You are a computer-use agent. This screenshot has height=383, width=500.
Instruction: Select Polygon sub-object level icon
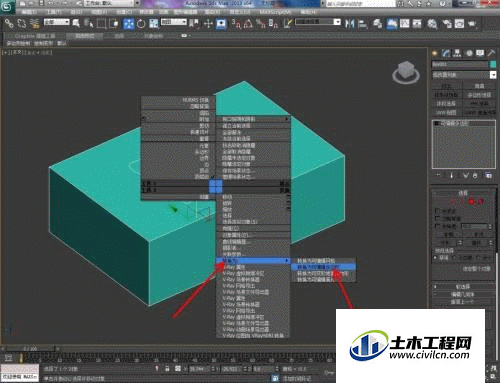471,201
